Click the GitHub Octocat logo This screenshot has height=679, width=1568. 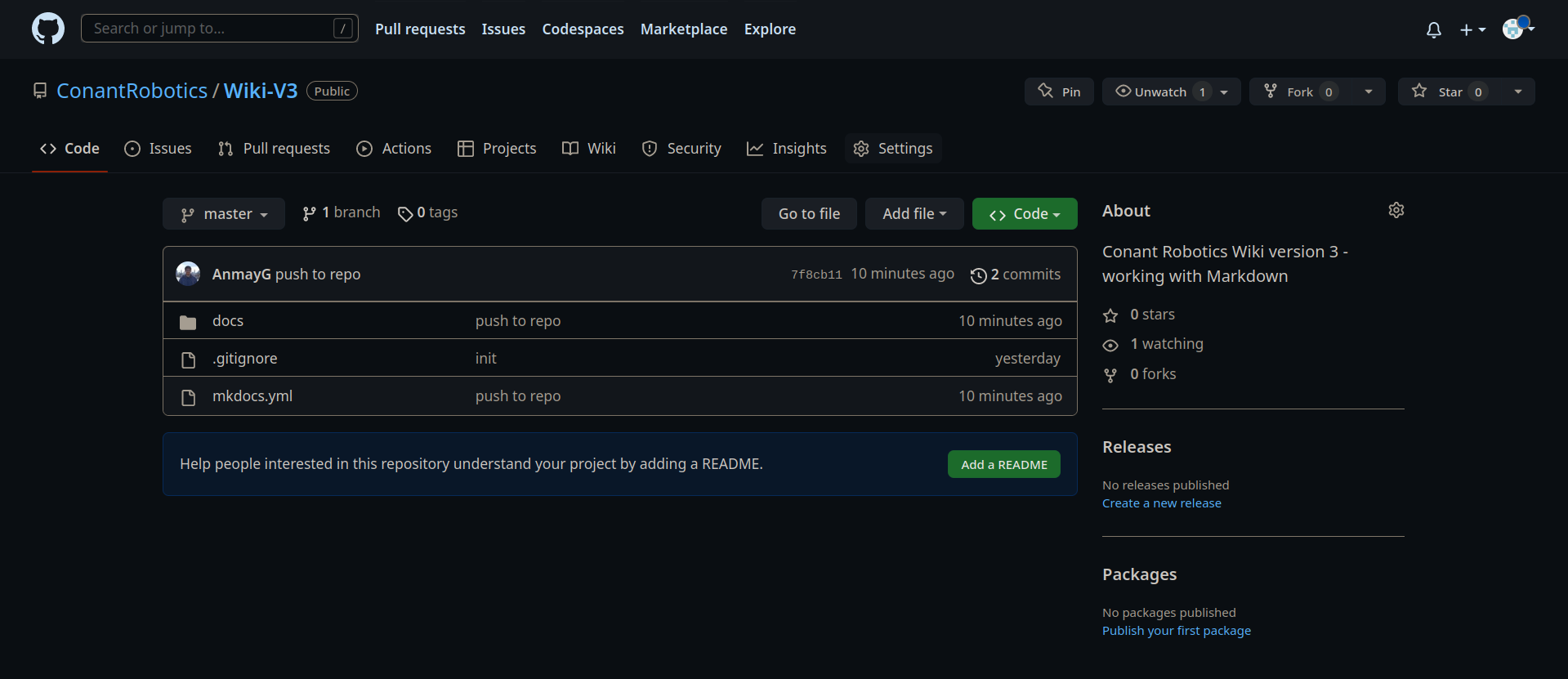[47, 29]
